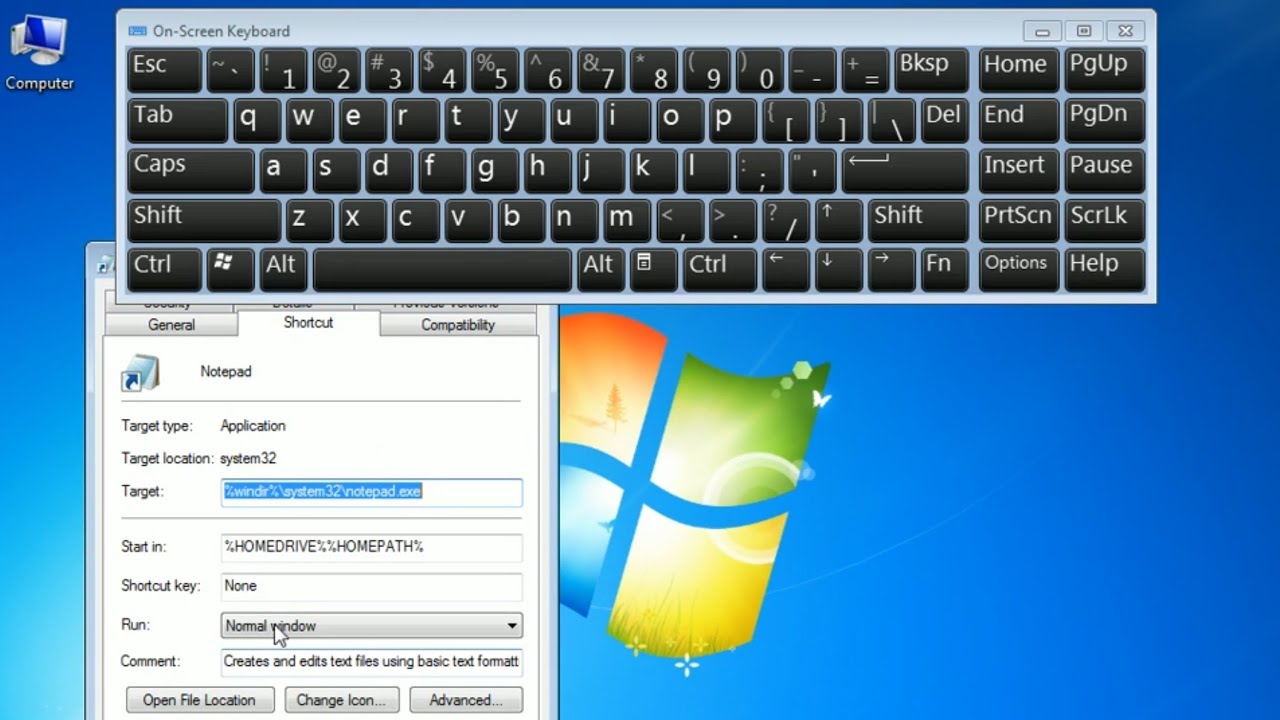Tap the letter m key
1280x720 pixels.
click(x=627, y=220)
